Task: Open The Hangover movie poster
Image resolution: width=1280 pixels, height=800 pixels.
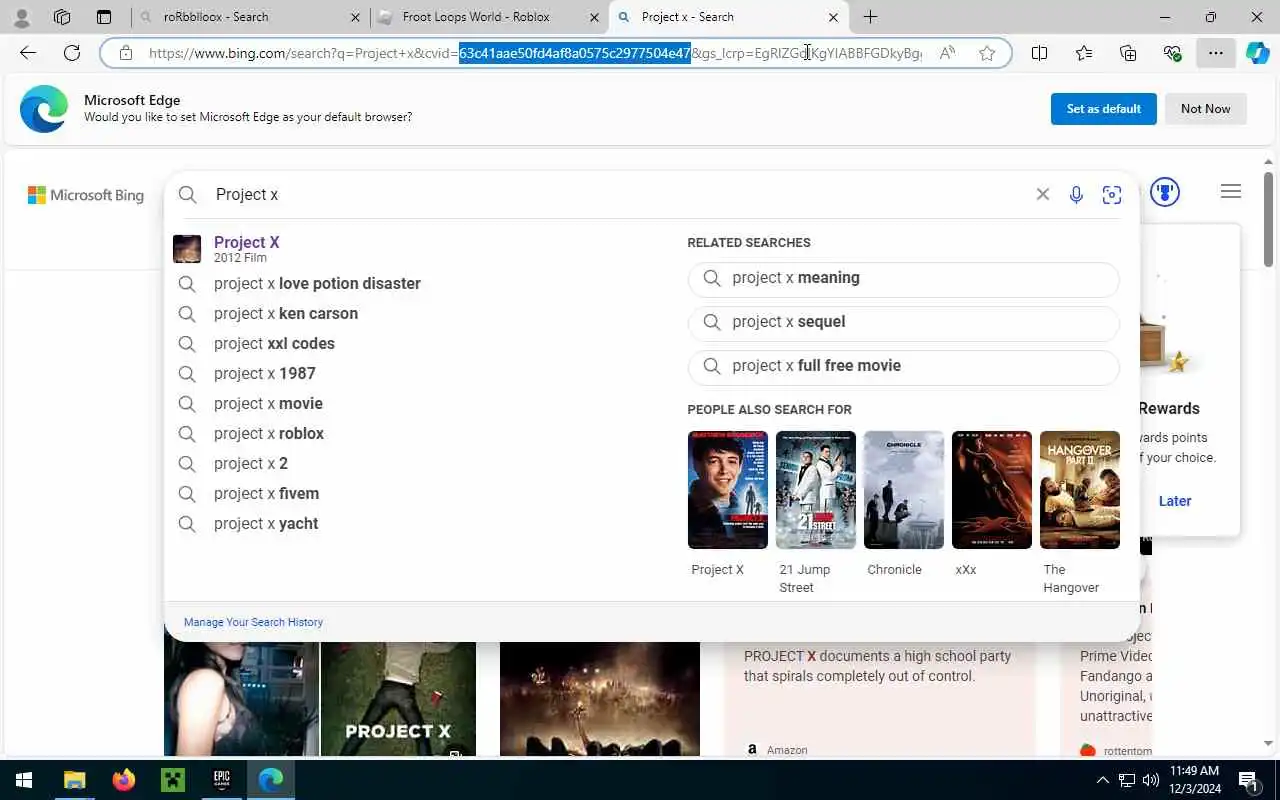Action: pyautogui.click(x=1080, y=490)
